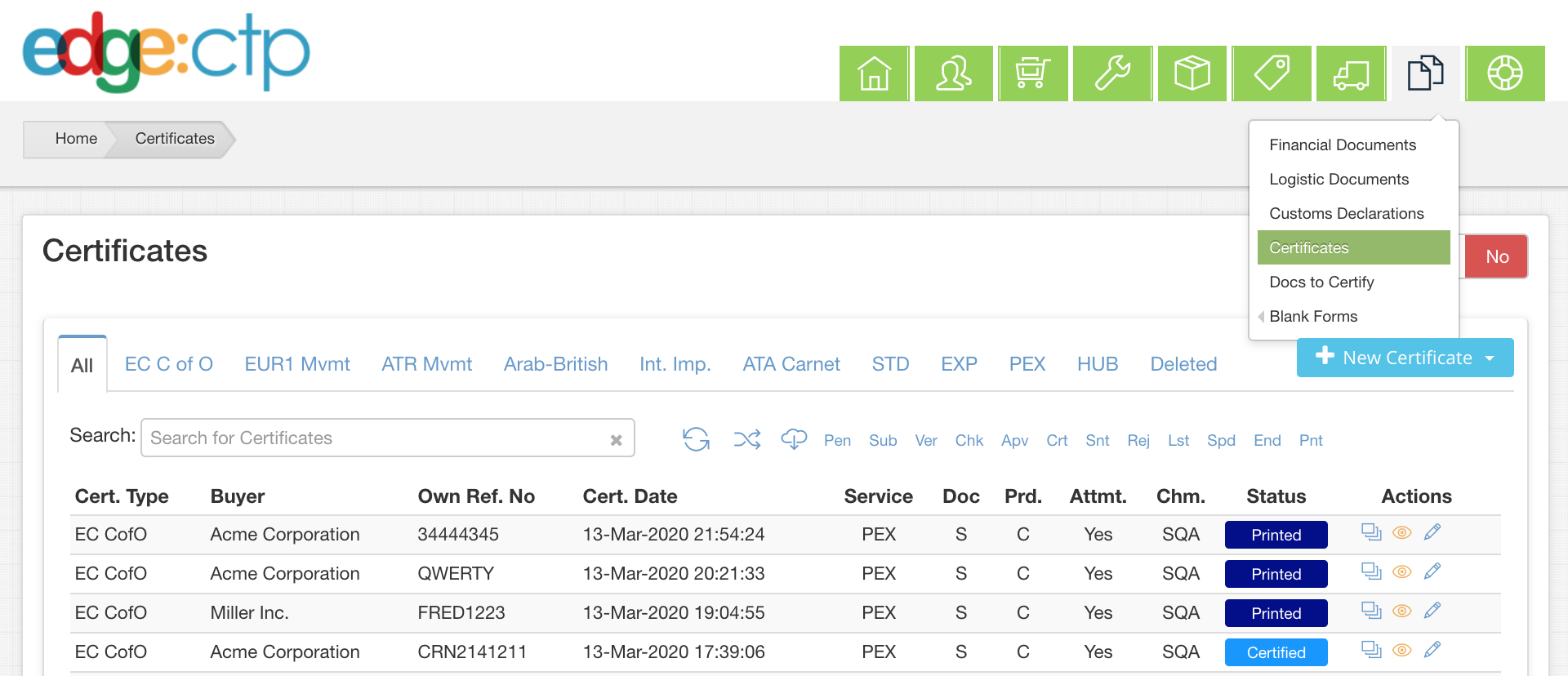This screenshot has height=676, width=1568.
Task: Filter by Rej status link
Action: [x=1138, y=440]
